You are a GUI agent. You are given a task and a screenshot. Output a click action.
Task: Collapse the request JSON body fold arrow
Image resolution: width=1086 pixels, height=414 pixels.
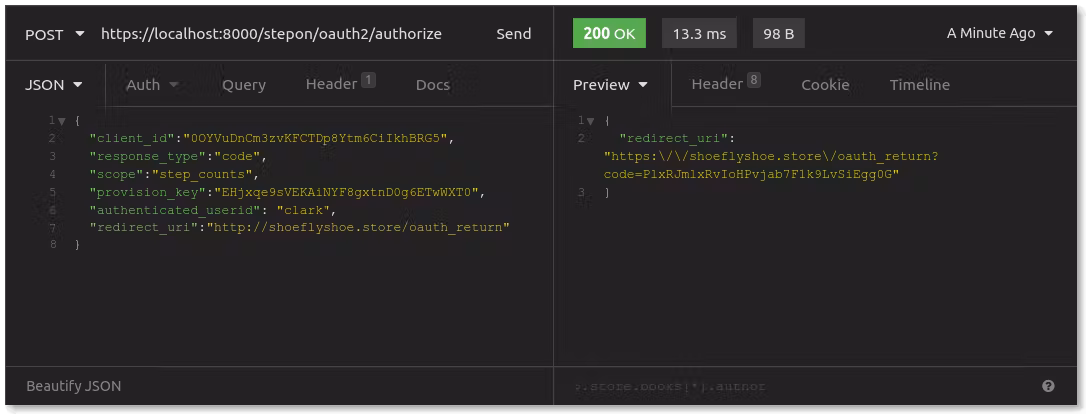tap(62, 121)
